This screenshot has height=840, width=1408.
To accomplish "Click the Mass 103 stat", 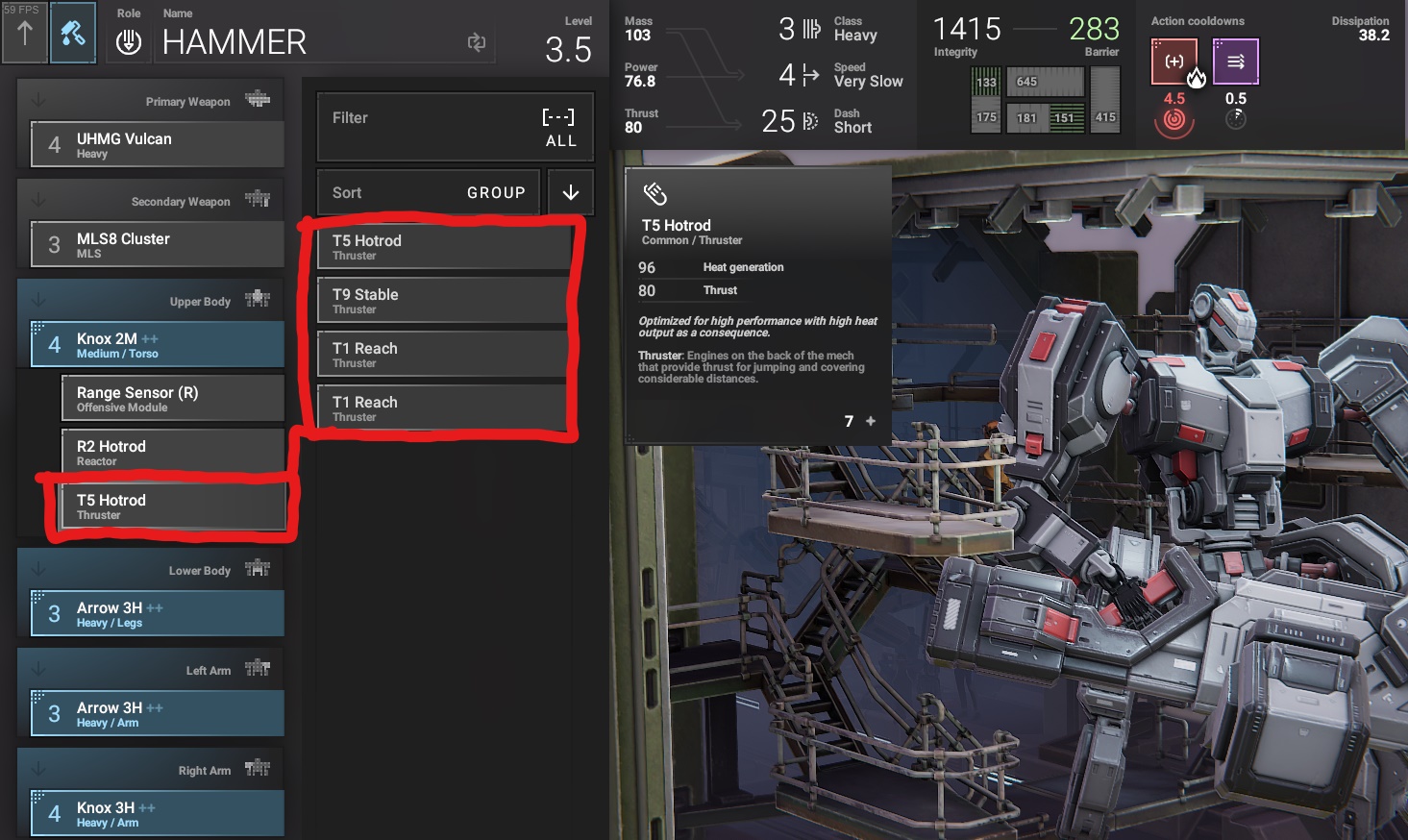I will (638, 29).
